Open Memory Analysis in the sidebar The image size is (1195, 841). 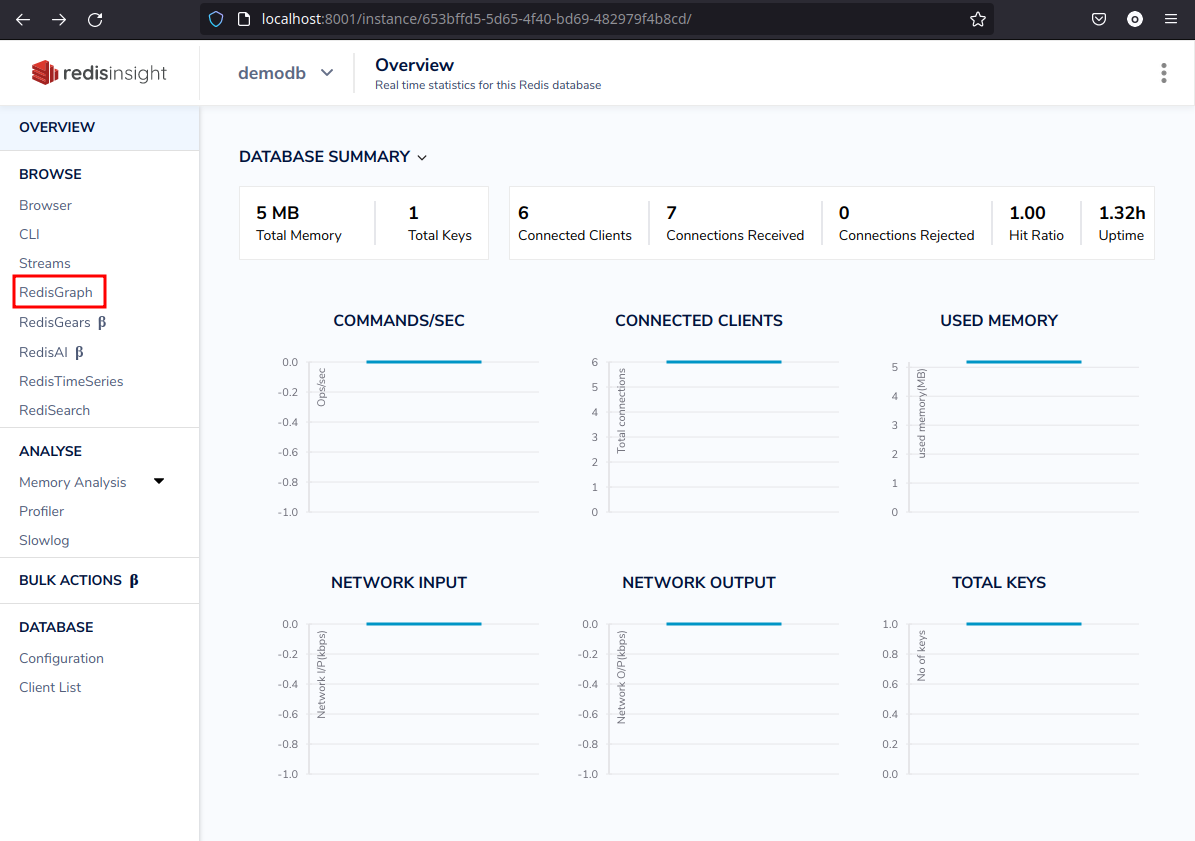tap(72, 482)
